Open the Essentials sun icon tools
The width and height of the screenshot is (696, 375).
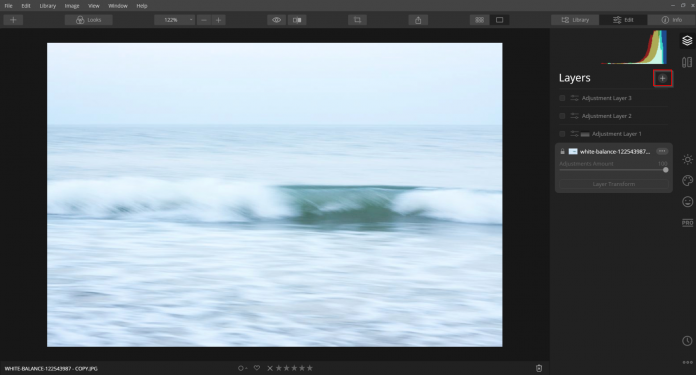[687, 159]
